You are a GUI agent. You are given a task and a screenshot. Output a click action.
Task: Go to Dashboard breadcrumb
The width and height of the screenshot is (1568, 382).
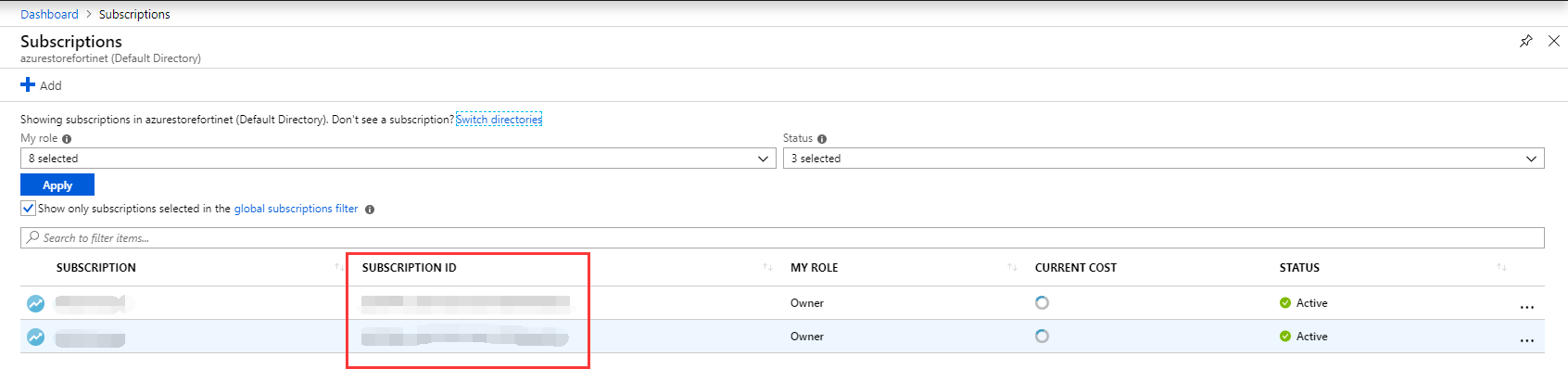coord(49,14)
